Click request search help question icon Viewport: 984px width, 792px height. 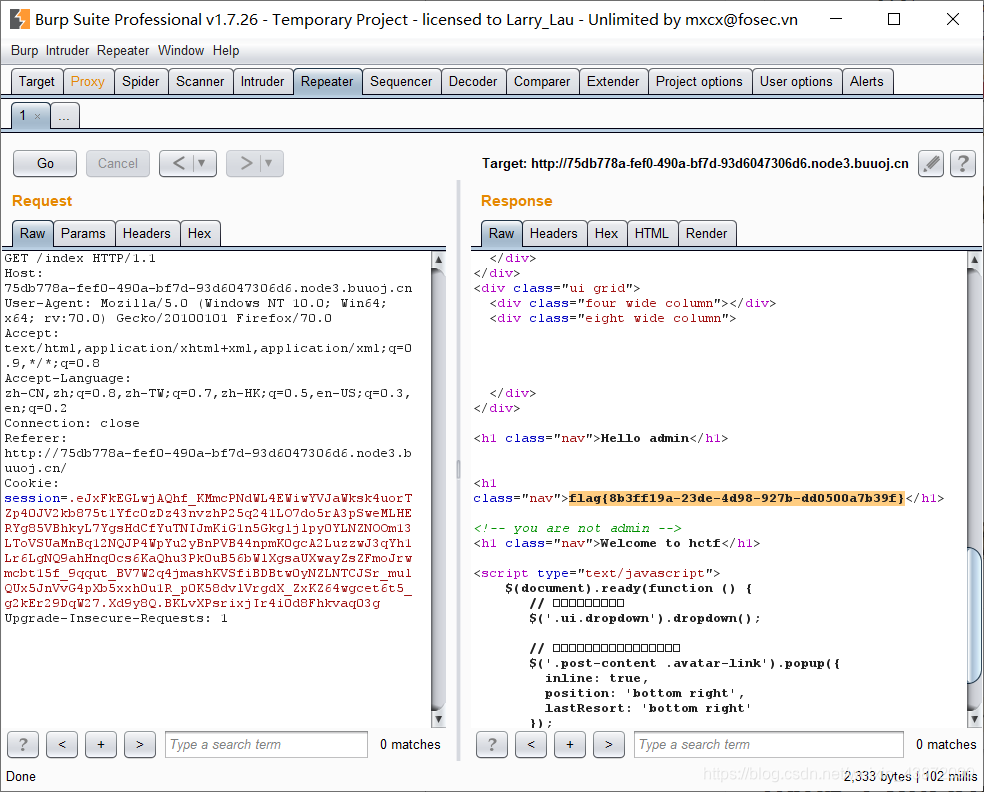23,744
